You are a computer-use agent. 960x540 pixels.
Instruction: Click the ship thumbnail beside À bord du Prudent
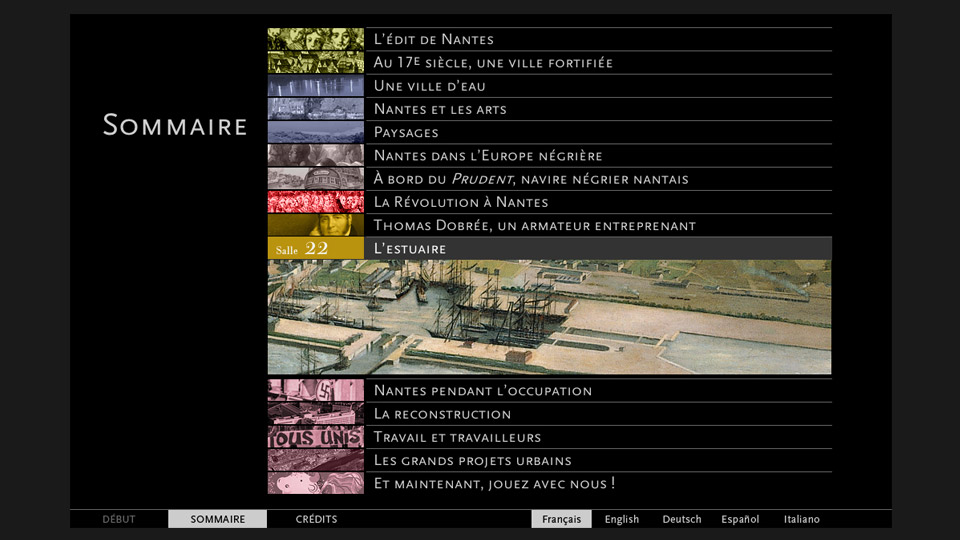point(316,179)
